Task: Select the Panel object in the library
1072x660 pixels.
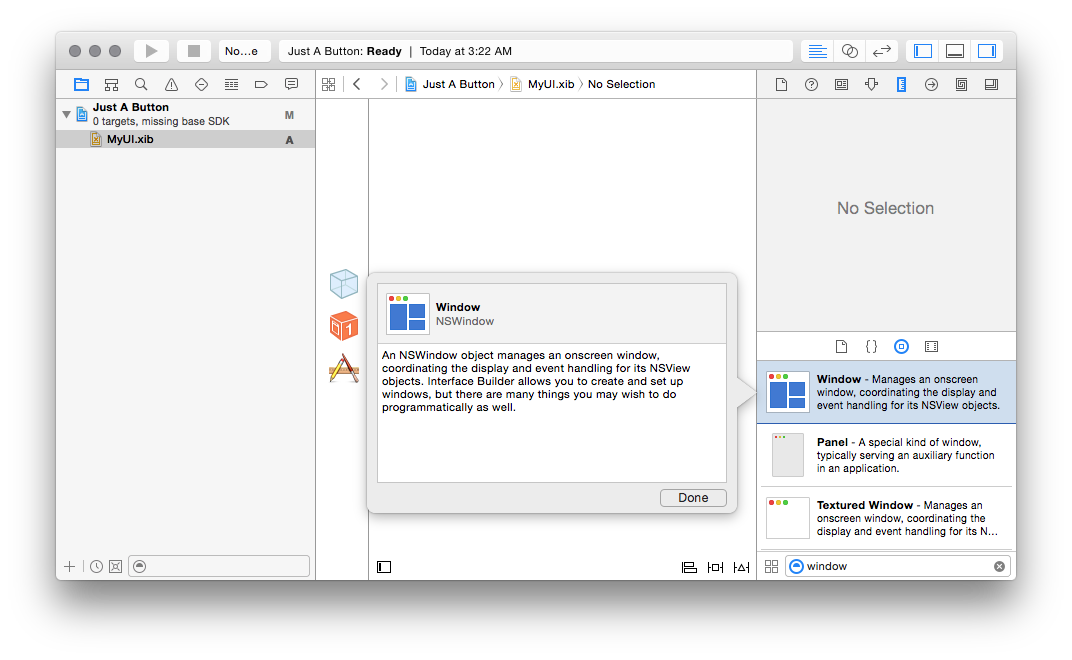Action: pos(886,455)
